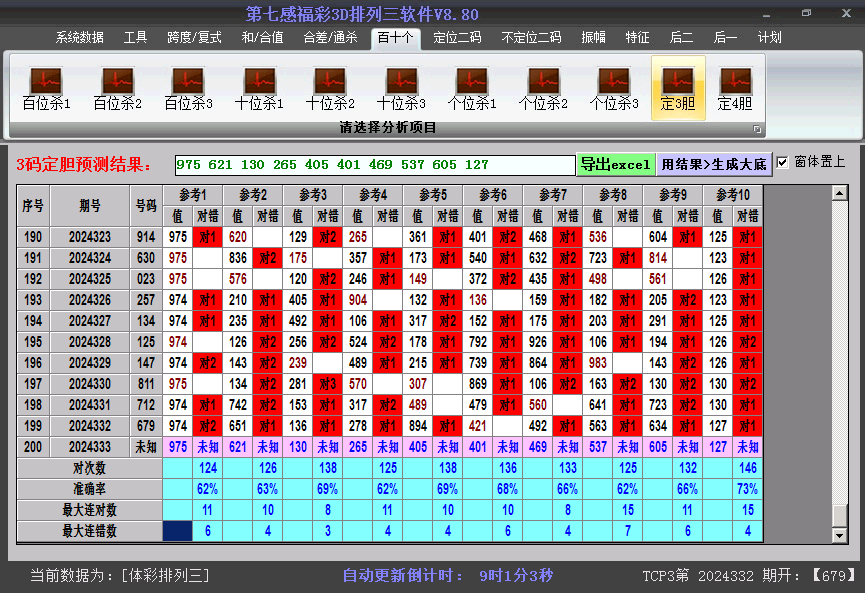Click the 未知 号码 cell in row 200
Viewport: 865px width, 593px height.
pyautogui.click(x=146, y=447)
